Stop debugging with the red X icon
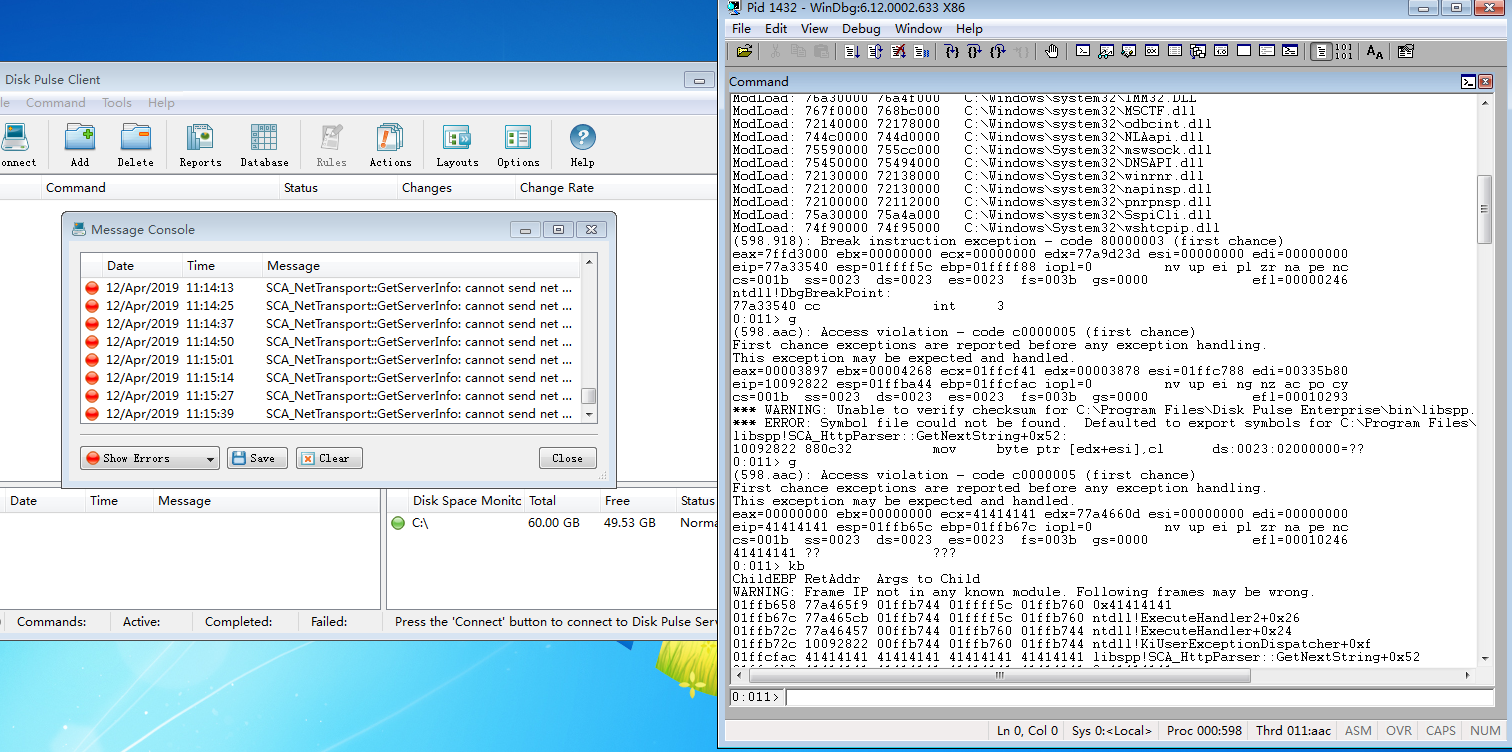This screenshot has height=752, width=1512. 898,51
